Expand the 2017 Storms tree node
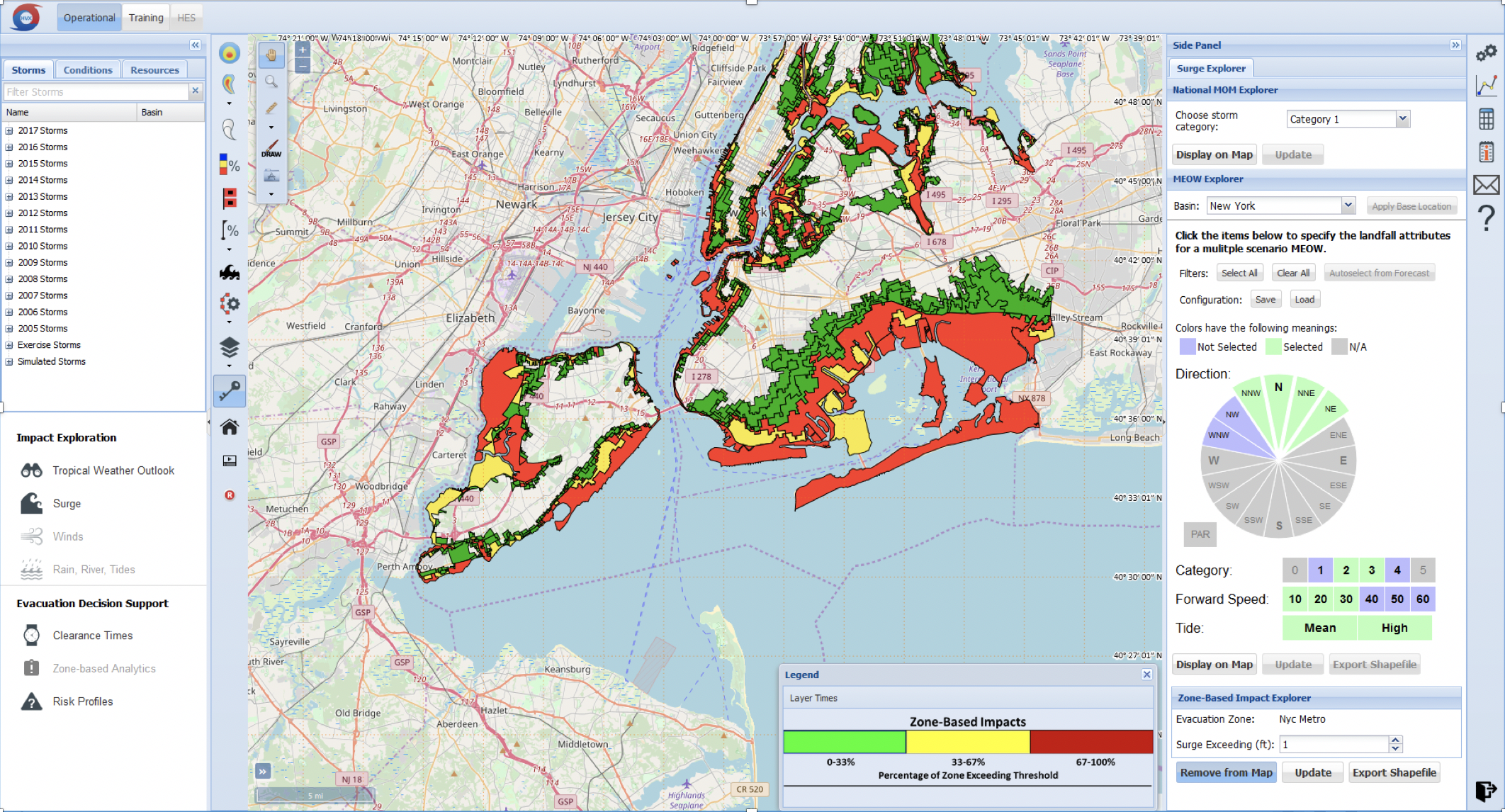This screenshot has width=1505, height=812. [10, 130]
